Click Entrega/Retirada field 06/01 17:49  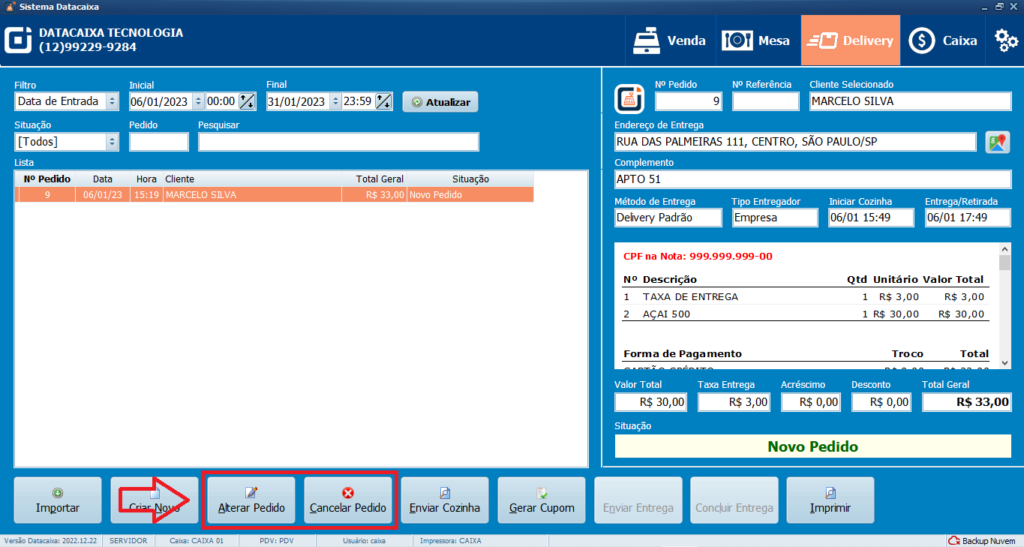click(x=968, y=217)
